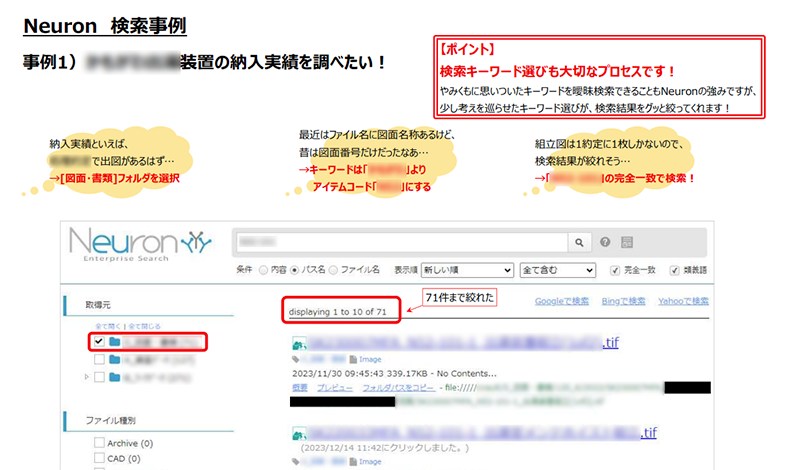This screenshot has height=470, width=800.
Task: Click the third source folder icon
Action: point(114,377)
